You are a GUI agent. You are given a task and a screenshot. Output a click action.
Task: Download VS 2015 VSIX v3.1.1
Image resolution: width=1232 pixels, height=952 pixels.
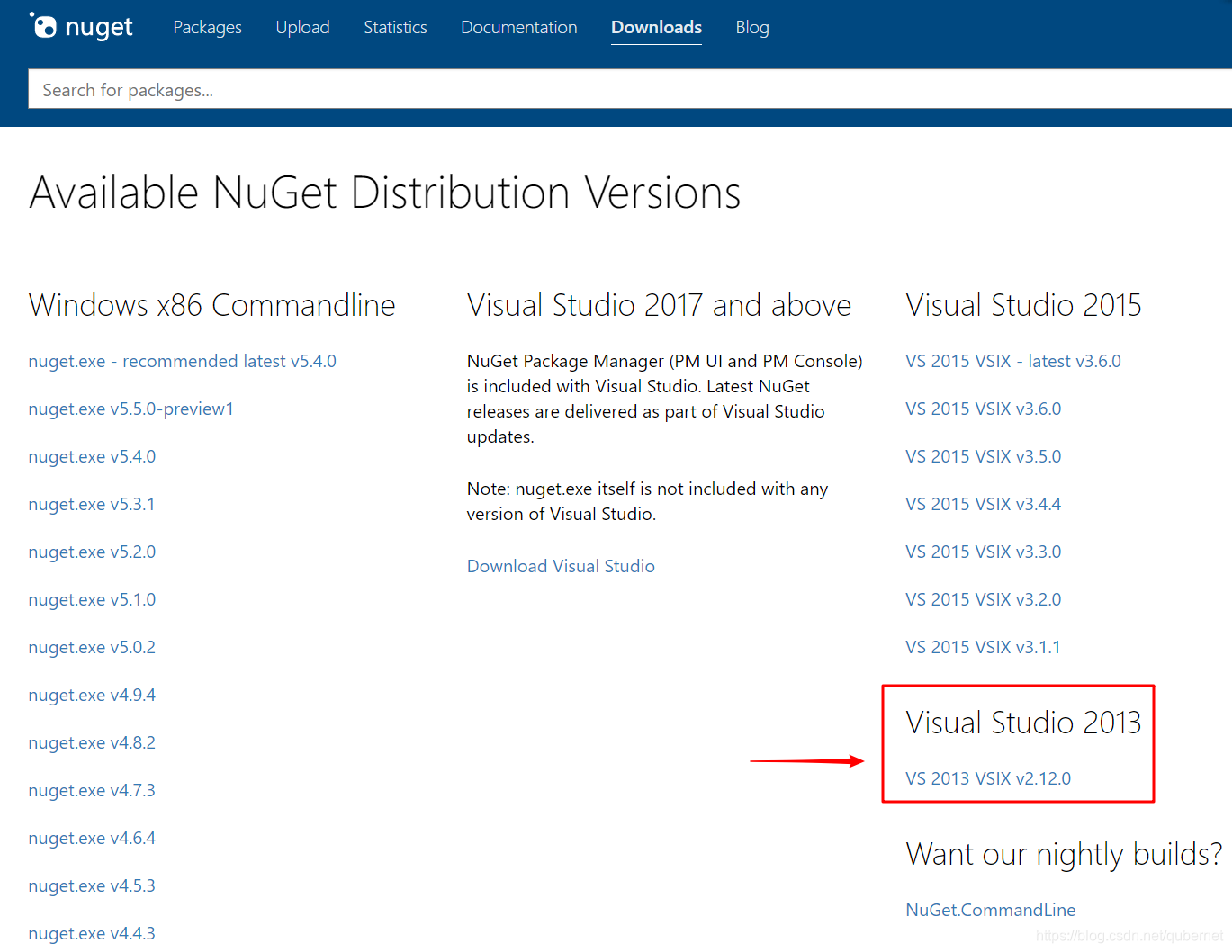[x=983, y=647]
